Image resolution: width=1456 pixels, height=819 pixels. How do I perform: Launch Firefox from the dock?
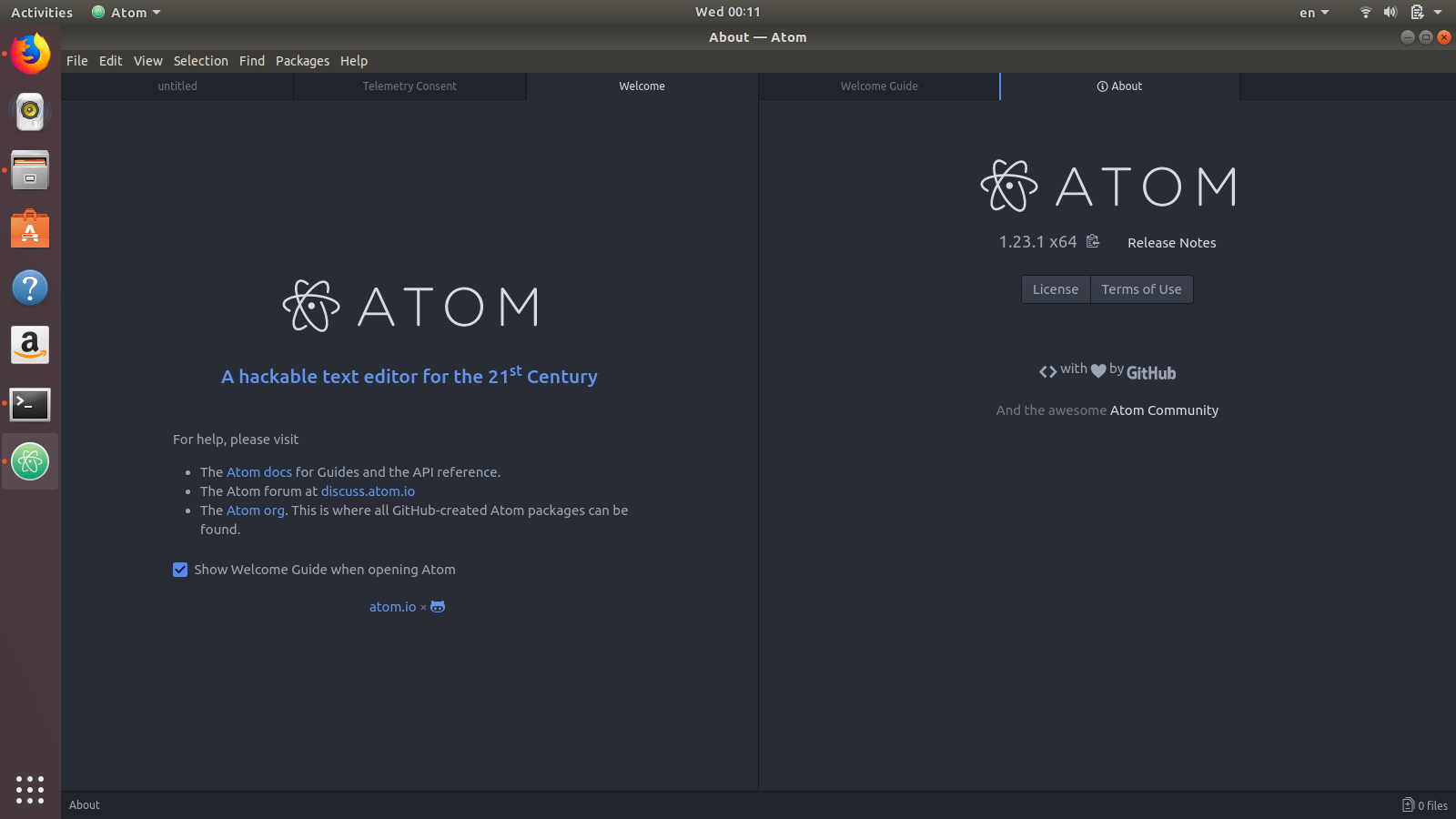[x=30, y=54]
